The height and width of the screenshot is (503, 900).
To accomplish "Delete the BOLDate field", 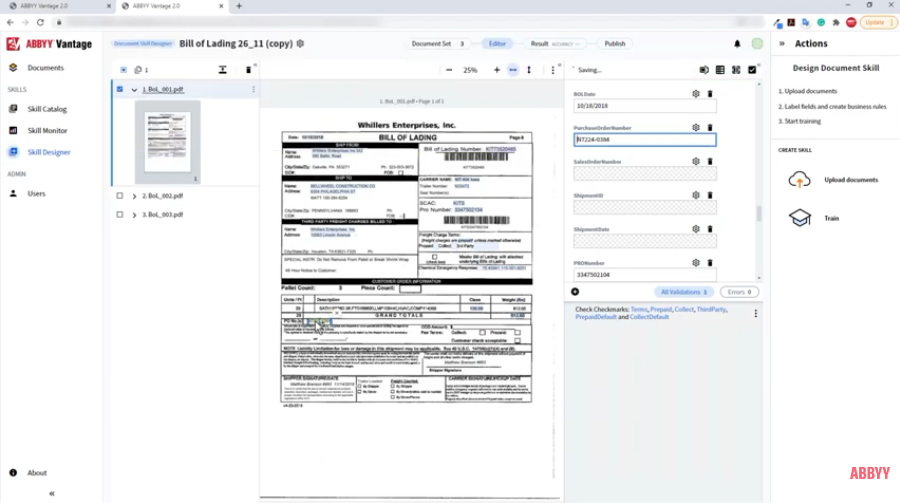I will pos(710,94).
